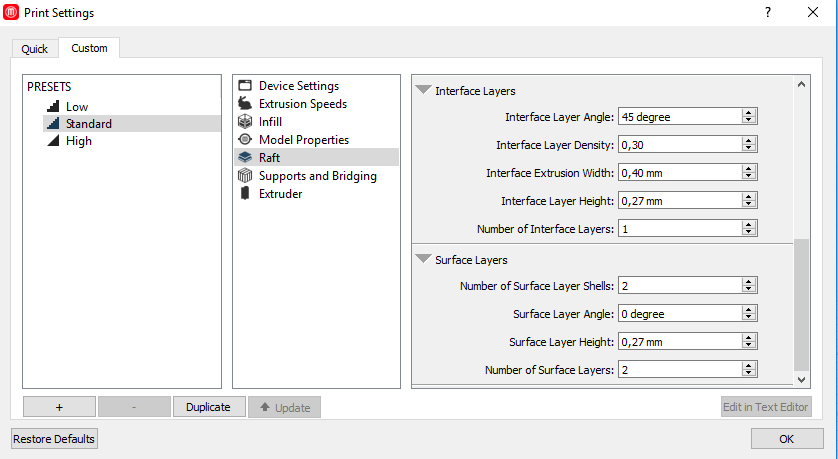Collapse the Interface Layers section
The height and width of the screenshot is (459, 838).
point(423,90)
